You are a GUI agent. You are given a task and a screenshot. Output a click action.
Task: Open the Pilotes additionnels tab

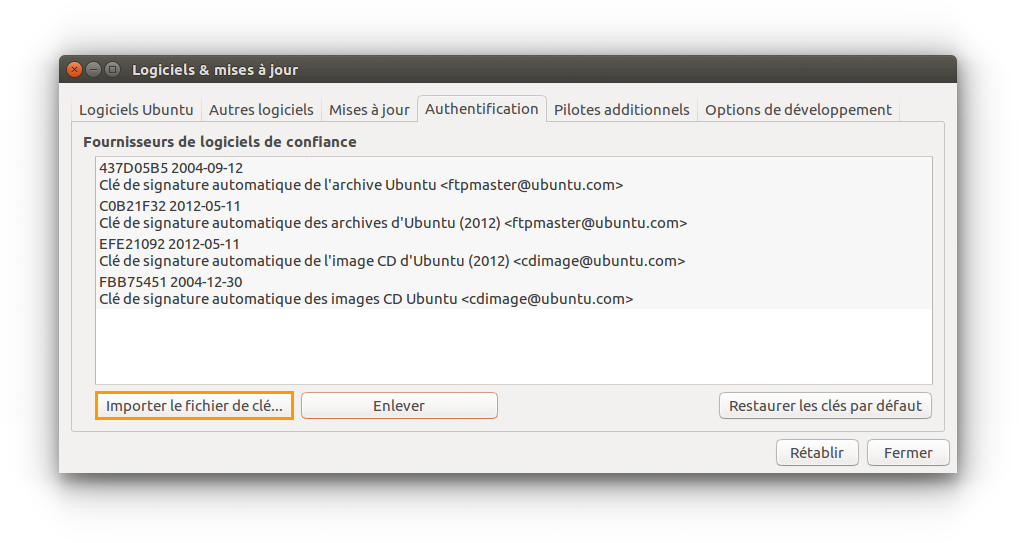[x=621, y=110]
